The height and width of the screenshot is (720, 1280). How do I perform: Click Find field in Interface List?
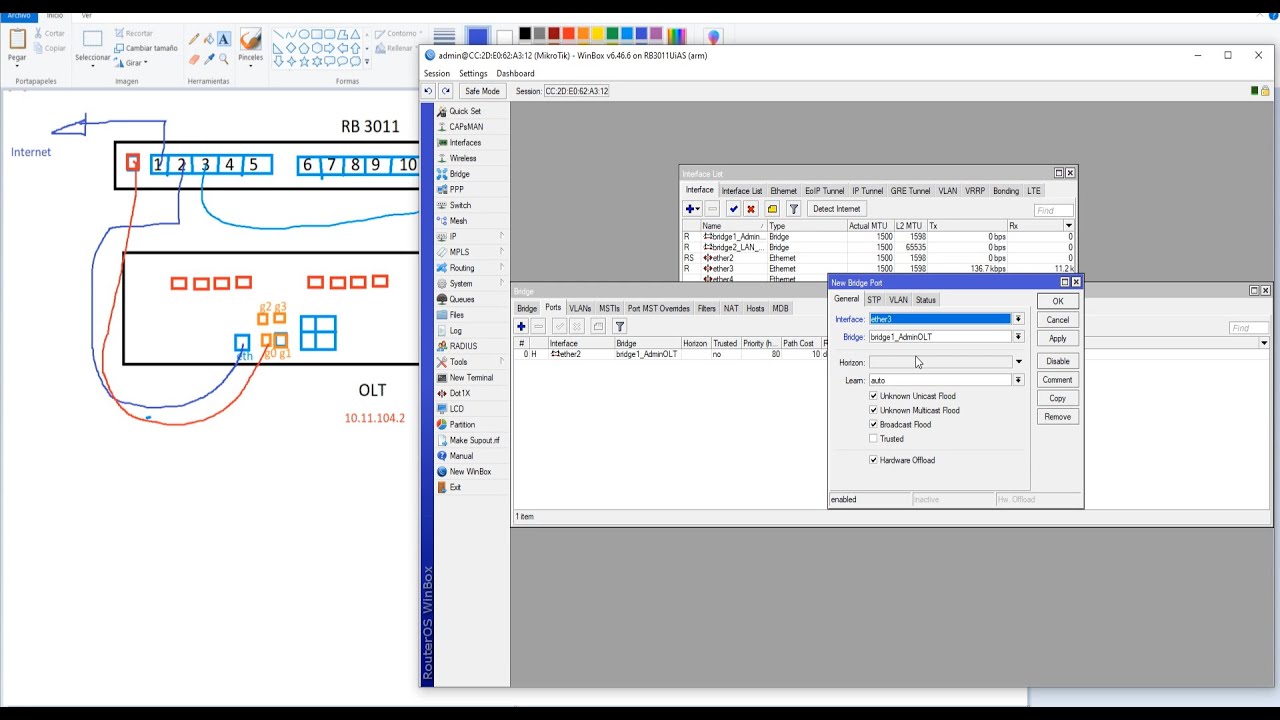(x=1054, y=211)
